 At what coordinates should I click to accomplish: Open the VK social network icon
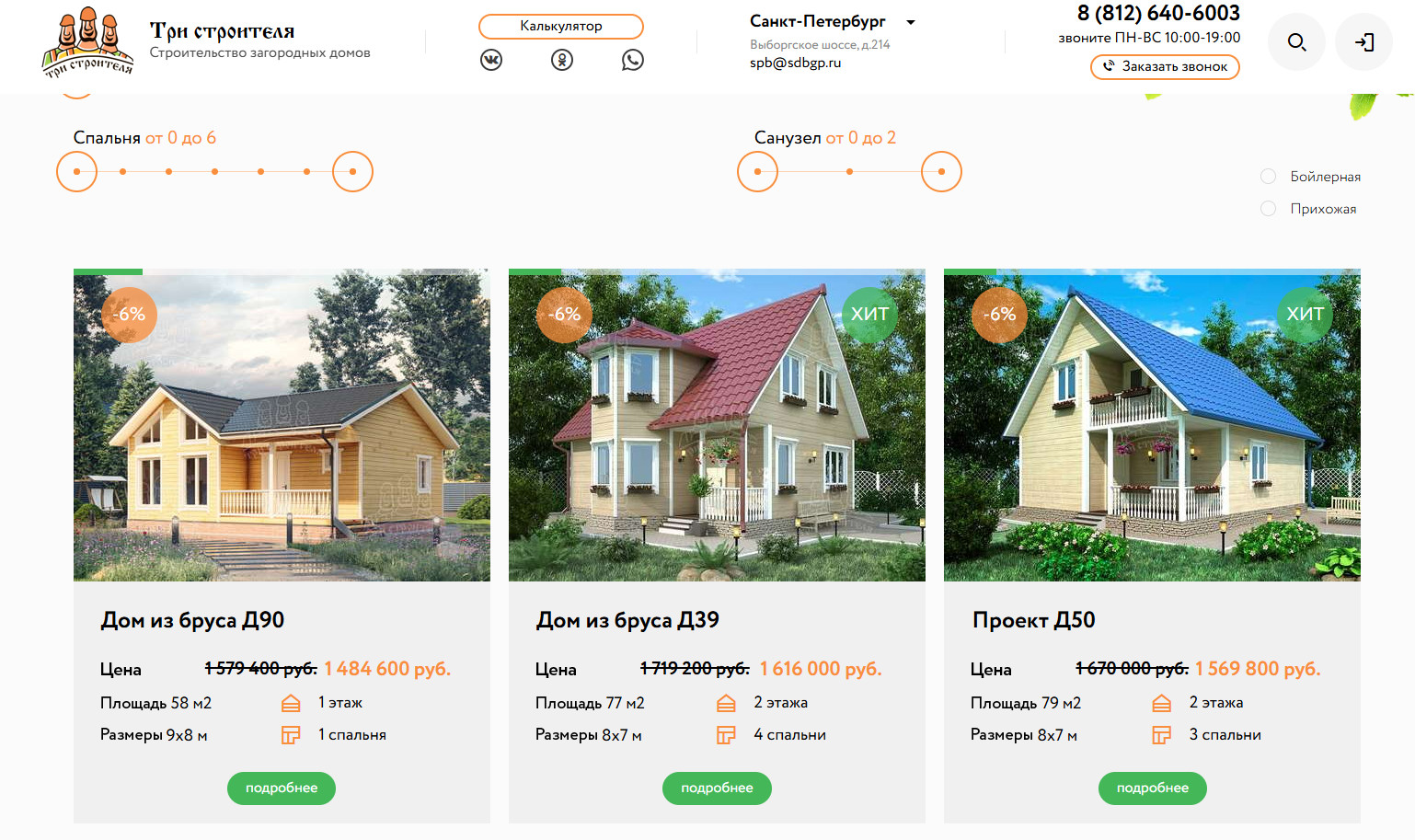491,60
